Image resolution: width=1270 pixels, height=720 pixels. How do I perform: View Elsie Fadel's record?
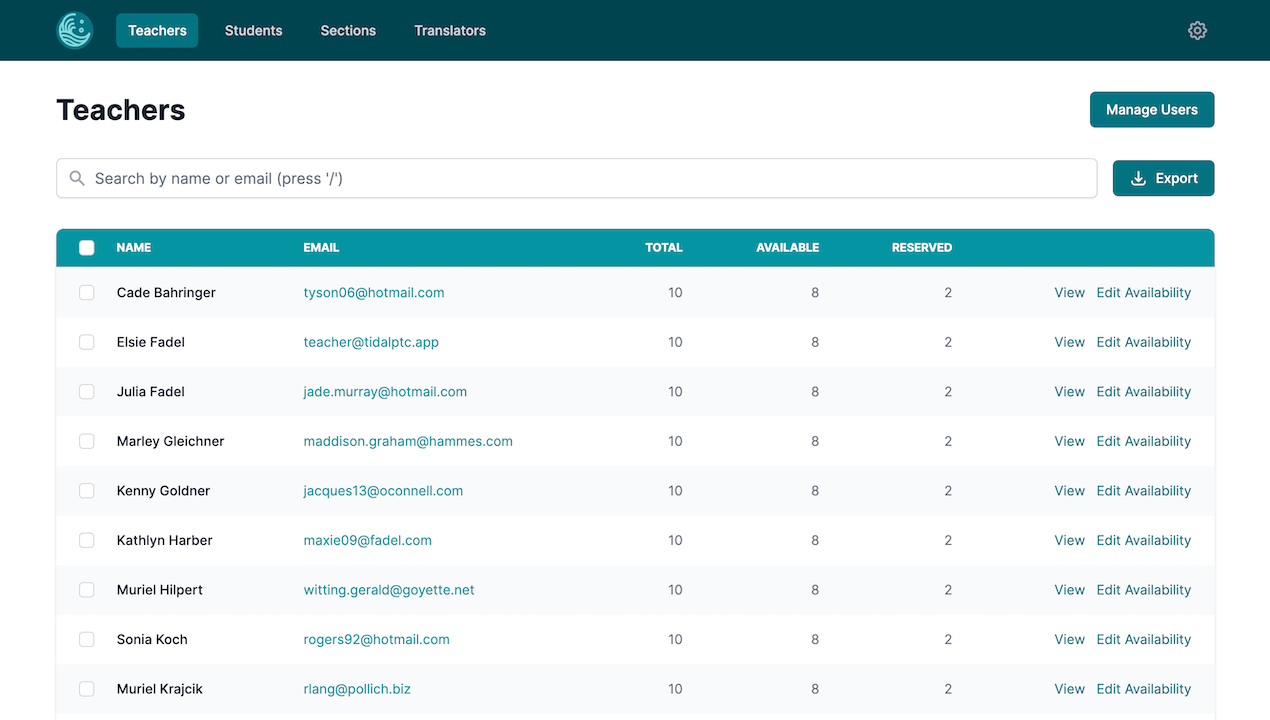pyautogui.click(x=1069, y=342)
